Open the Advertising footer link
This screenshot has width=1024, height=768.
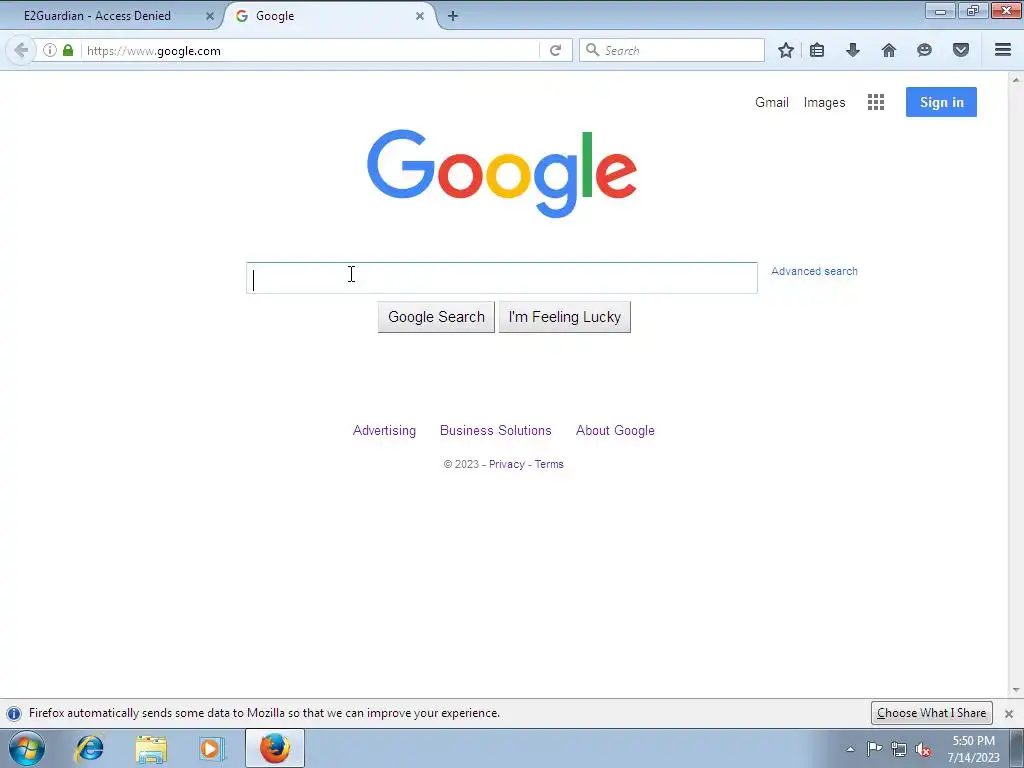[x=384, y=430]
